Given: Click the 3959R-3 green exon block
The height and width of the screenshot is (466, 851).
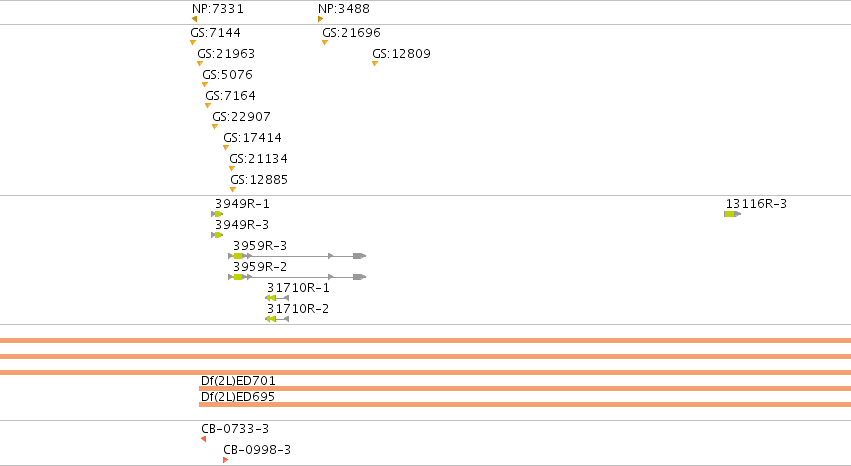Looking at the screenshot, I should (238, 256).
